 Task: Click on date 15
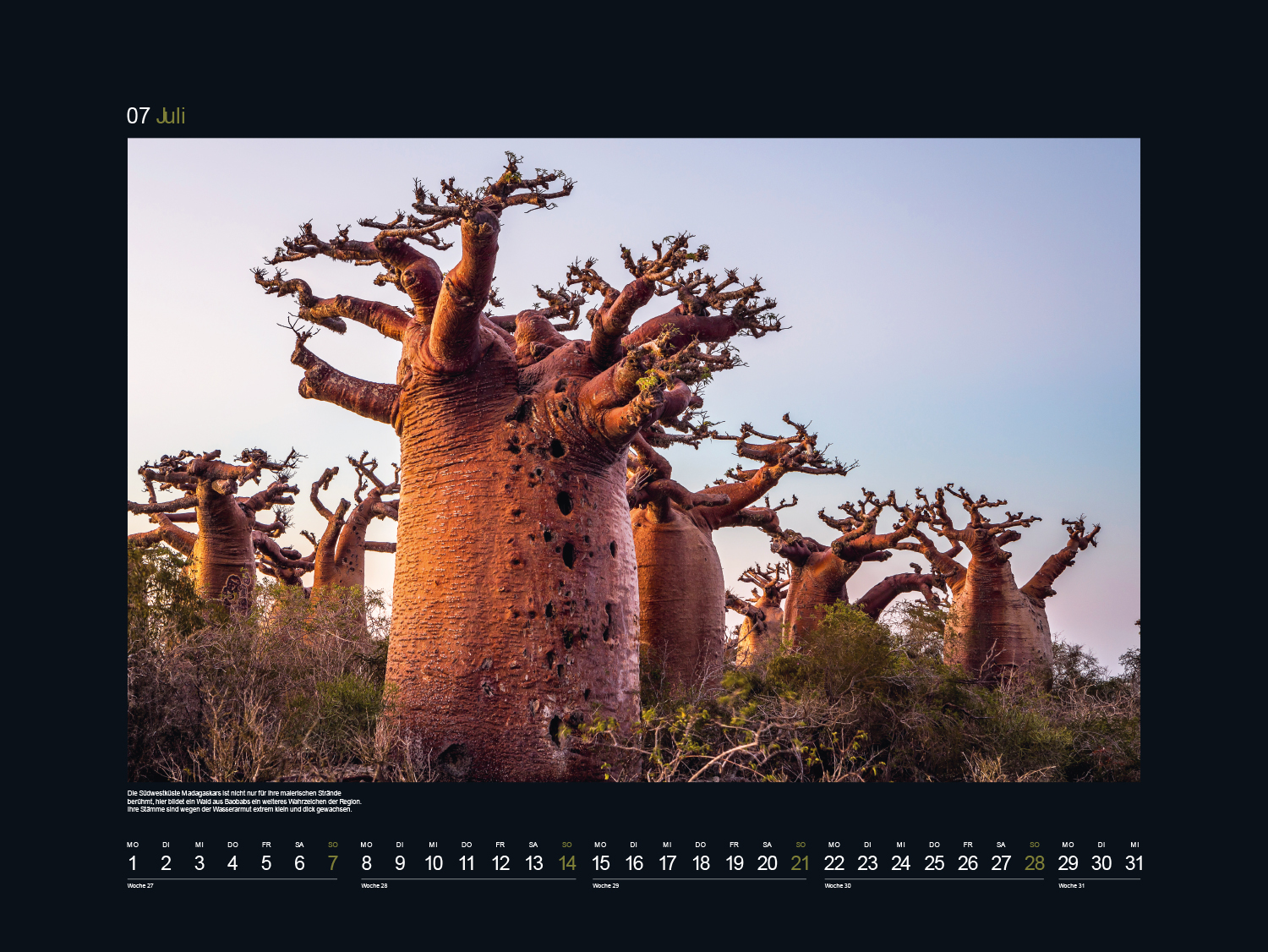coord(600,863)
